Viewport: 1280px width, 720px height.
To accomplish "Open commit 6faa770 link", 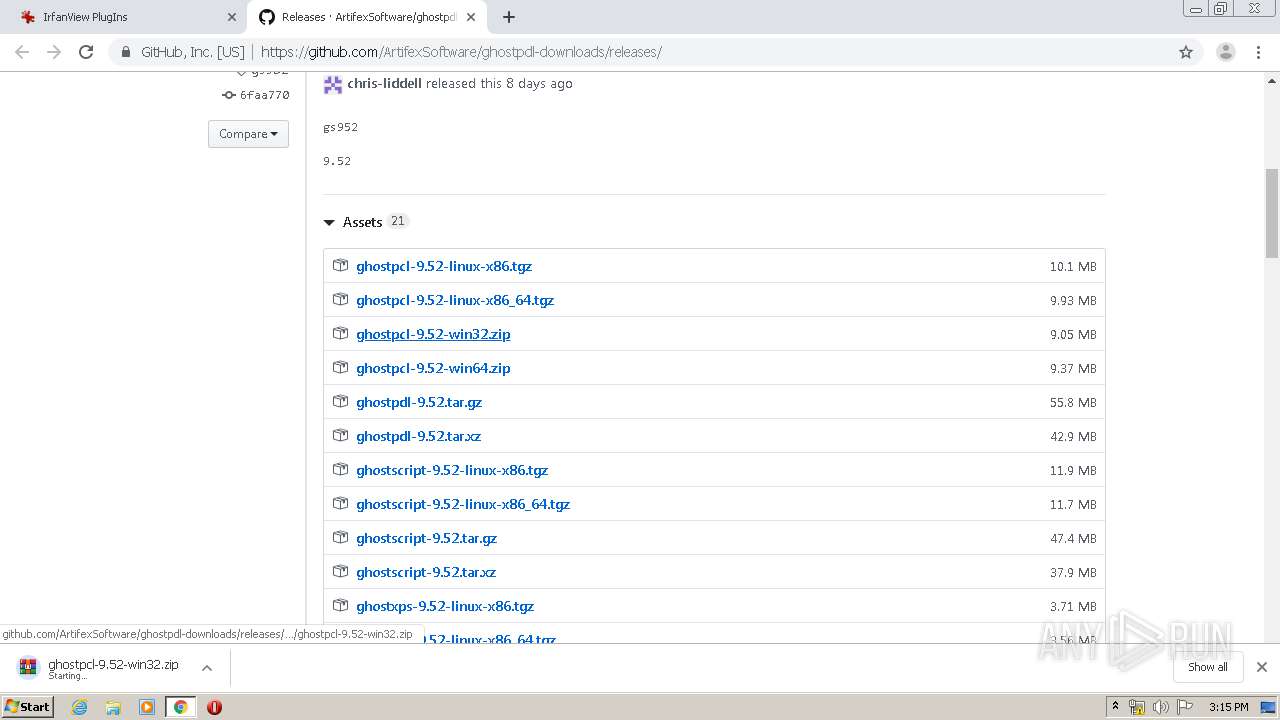I will (x=256, y=95).
